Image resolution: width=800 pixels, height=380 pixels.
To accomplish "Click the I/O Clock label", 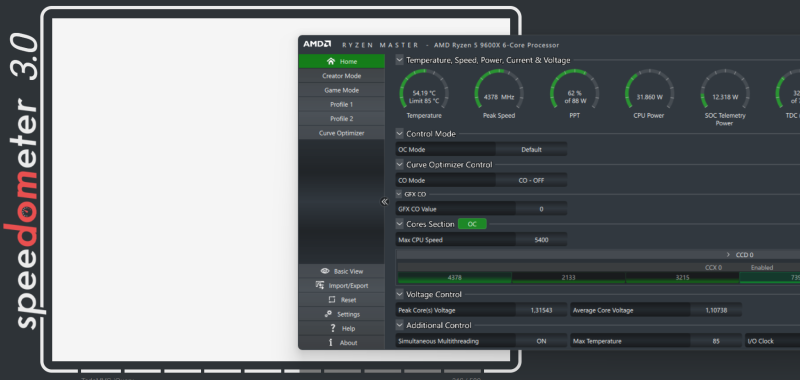I will tap(760, 341).
